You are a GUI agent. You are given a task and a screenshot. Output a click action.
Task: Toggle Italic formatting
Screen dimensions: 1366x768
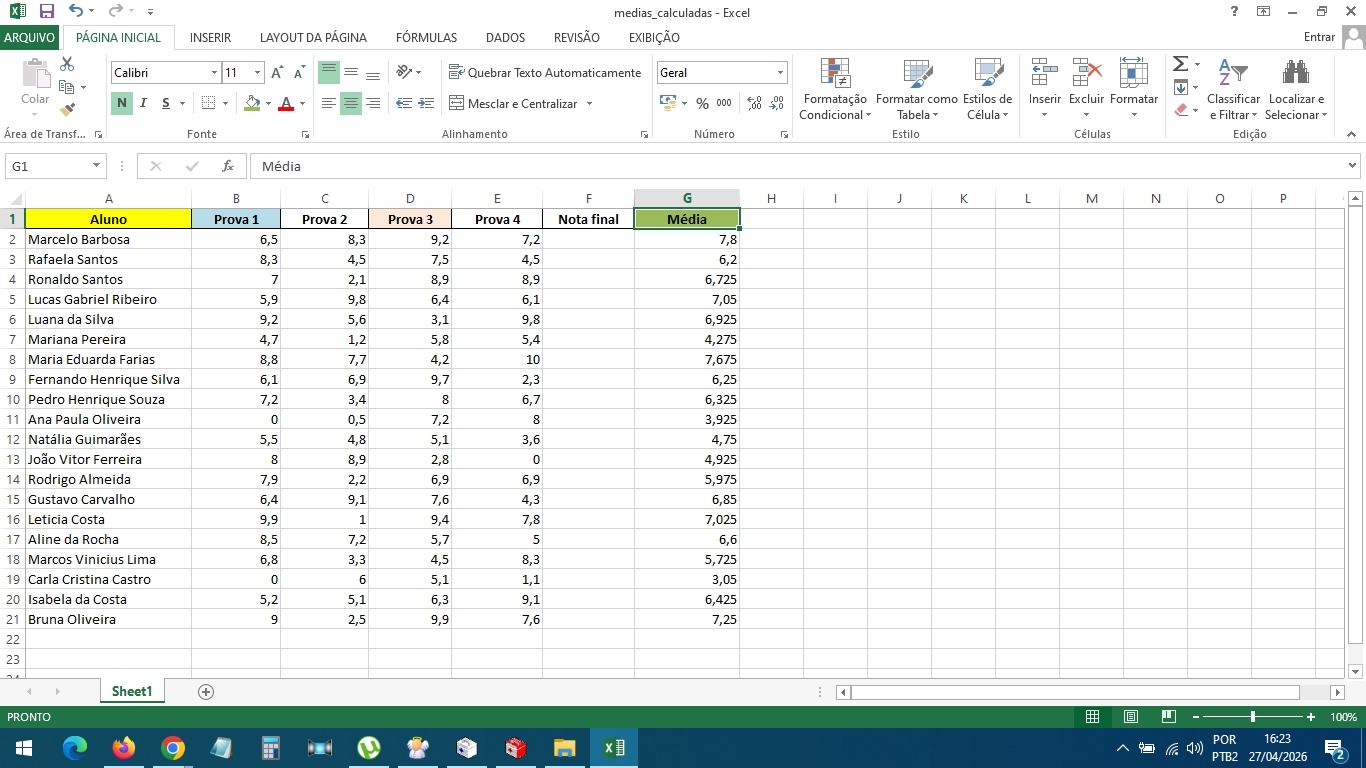coord(143,103)
